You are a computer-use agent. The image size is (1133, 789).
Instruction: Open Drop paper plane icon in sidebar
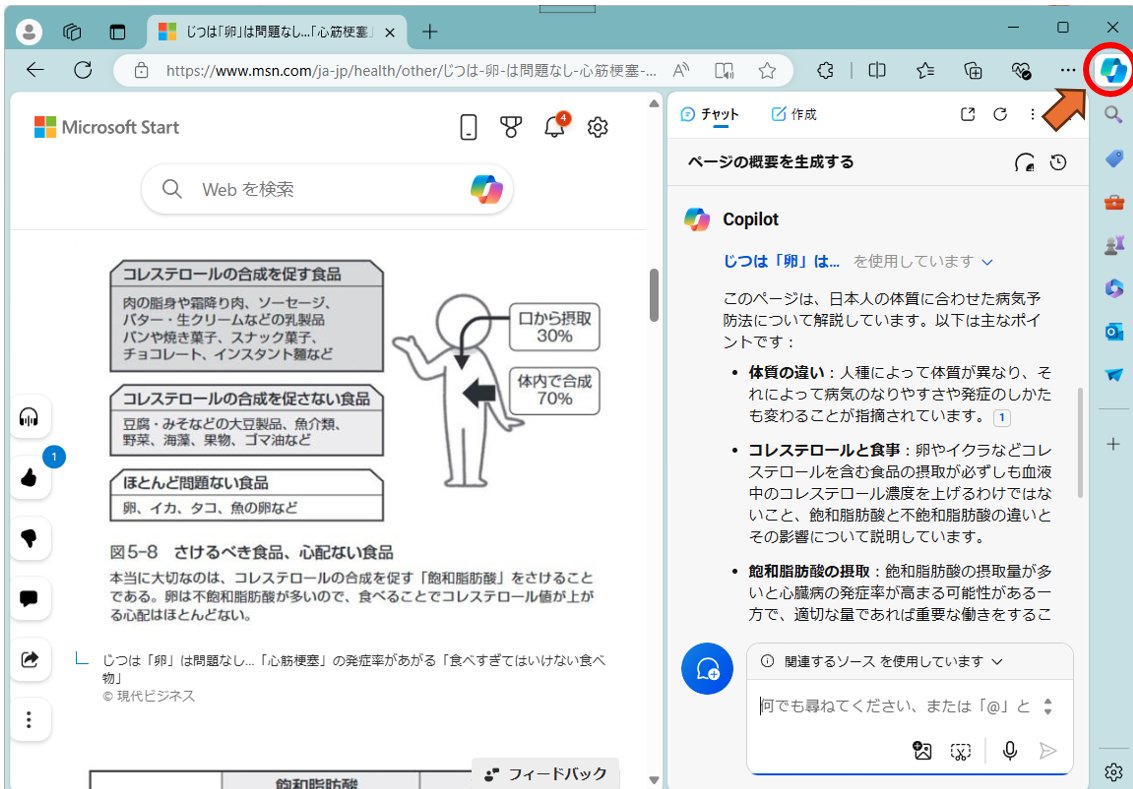[1113, 375]
